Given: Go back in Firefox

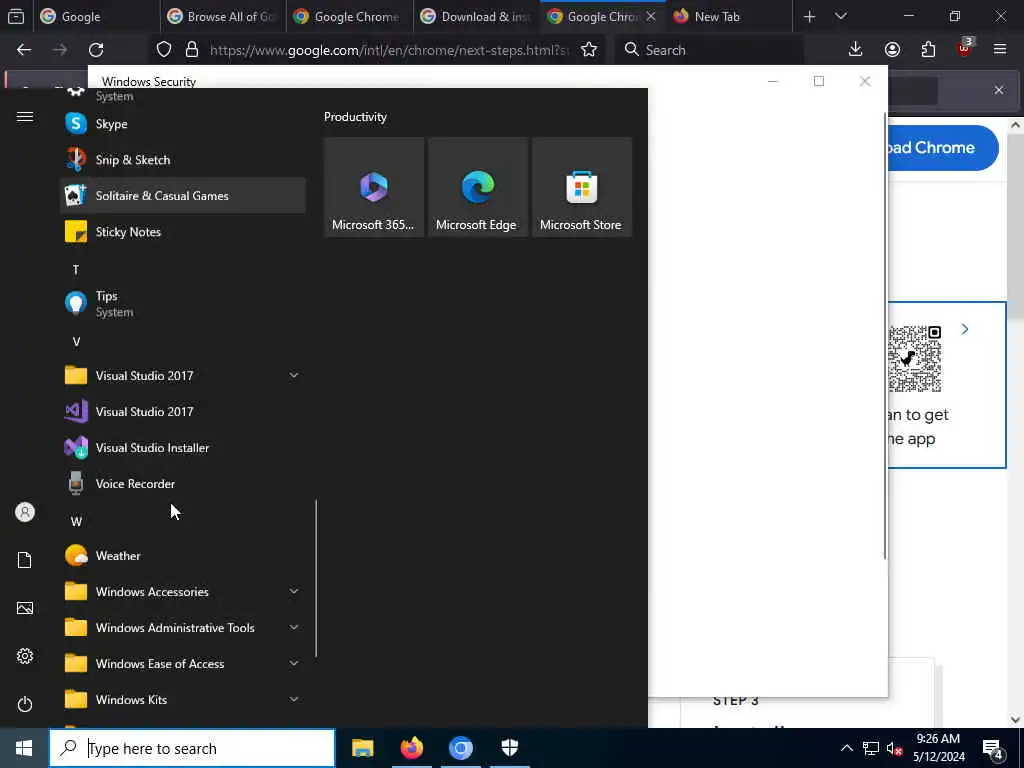Looking at the screenshot, I should click(24, 50).
